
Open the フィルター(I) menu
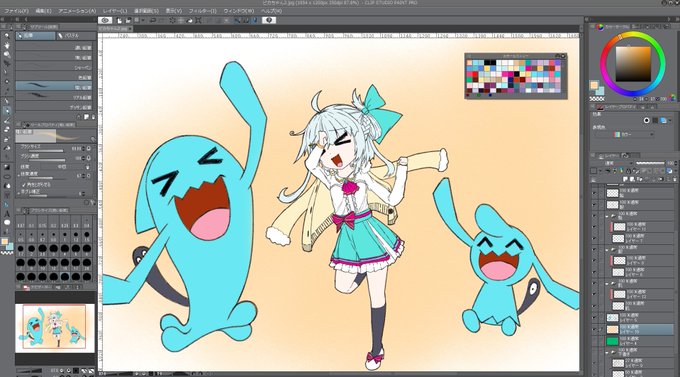203,10
